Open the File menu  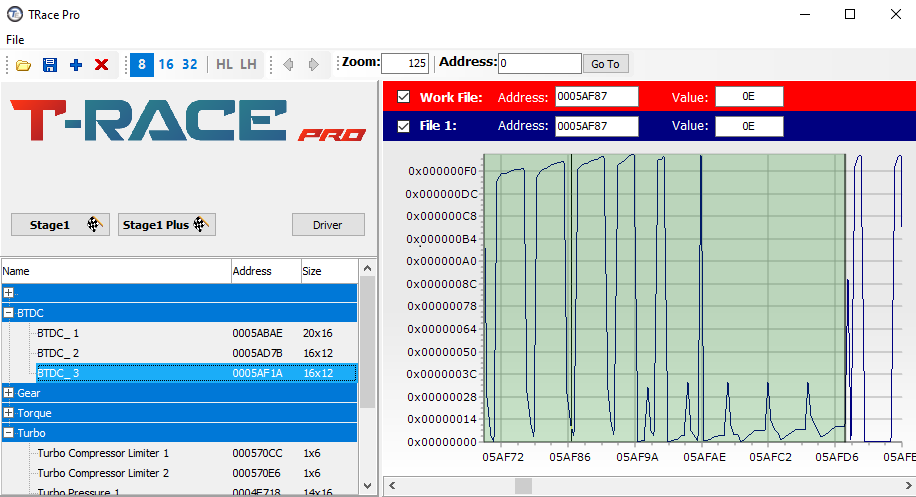[x=15, y=40]
